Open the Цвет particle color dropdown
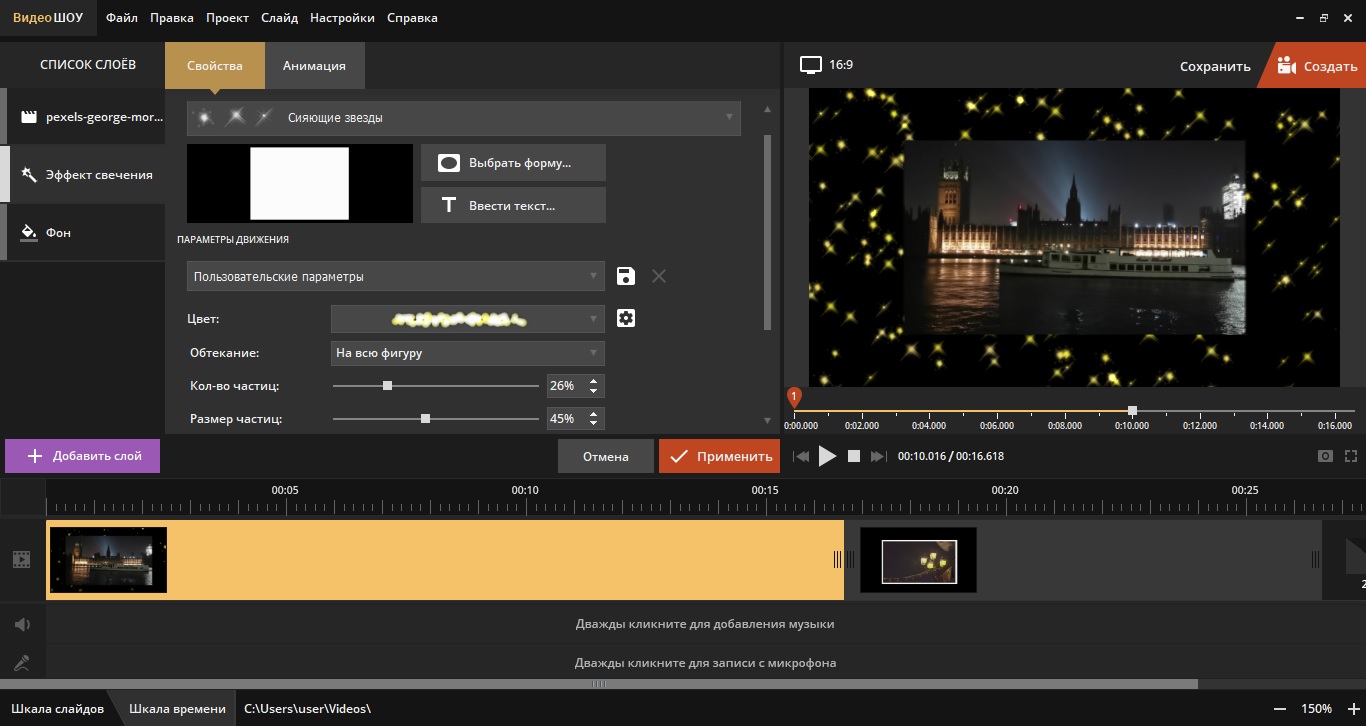 pos(468,319)
